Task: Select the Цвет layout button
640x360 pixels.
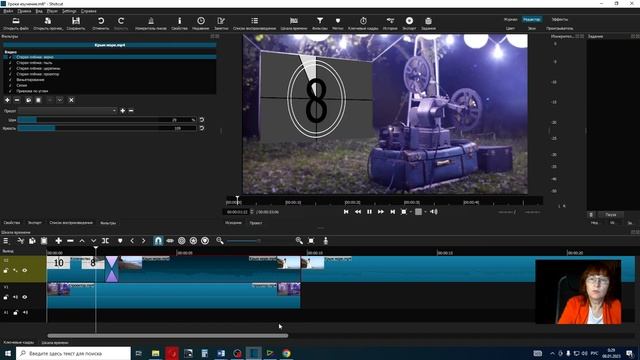Action: click(x=510, y=29)
